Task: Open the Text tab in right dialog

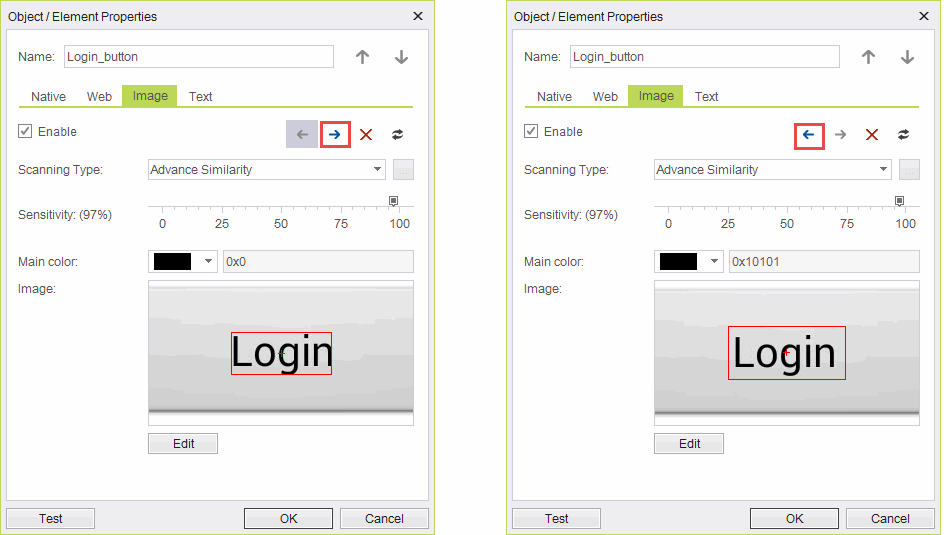Action: pos(707,97)
